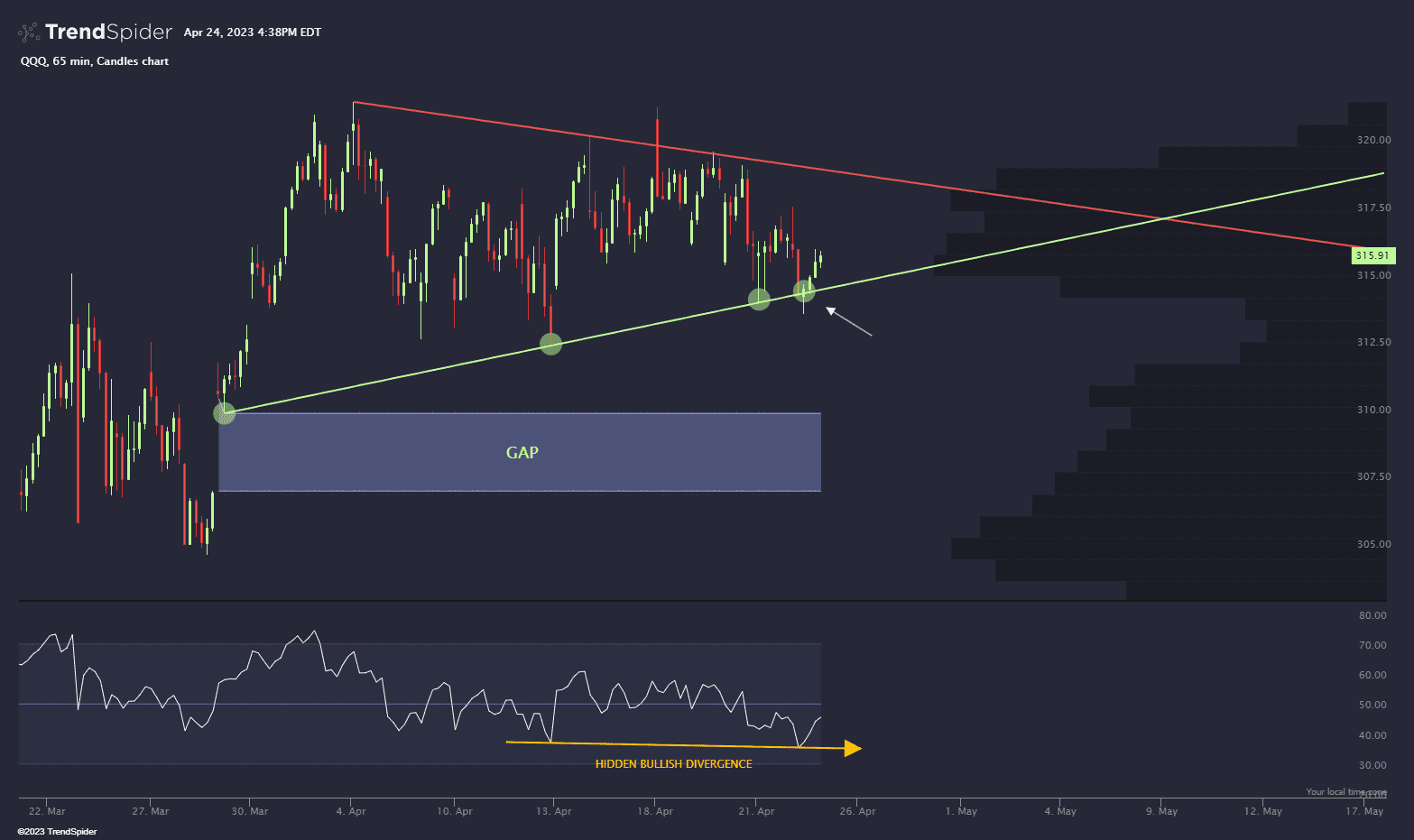
Task: Click the white pointer arrow annotation
Action: (849, 321)
